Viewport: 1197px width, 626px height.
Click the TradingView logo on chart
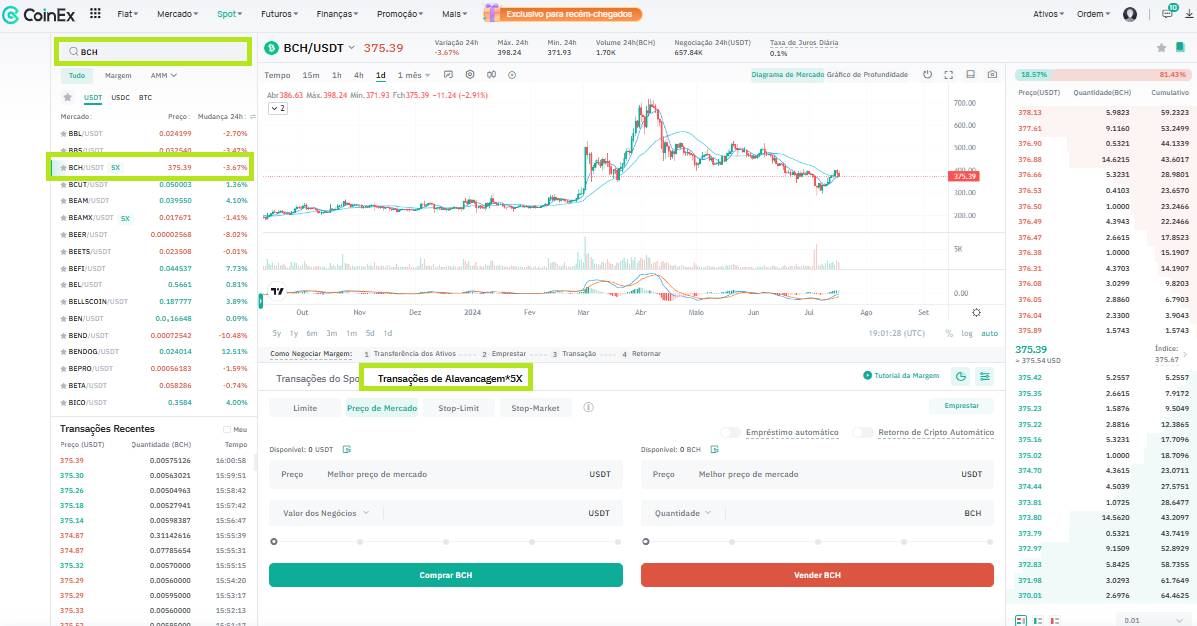[278, 291]
